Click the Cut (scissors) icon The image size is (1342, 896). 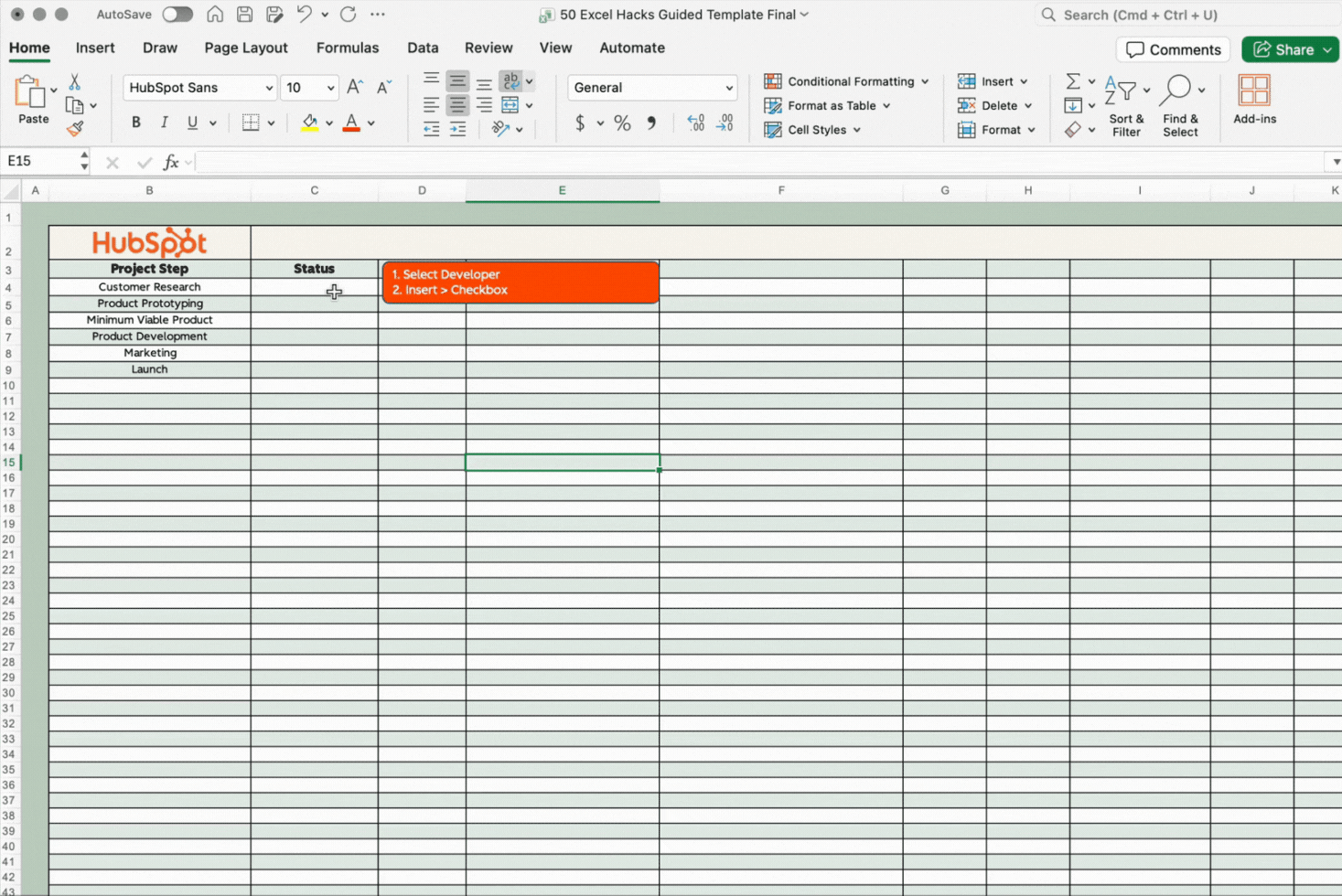click(x=75, y=82)
